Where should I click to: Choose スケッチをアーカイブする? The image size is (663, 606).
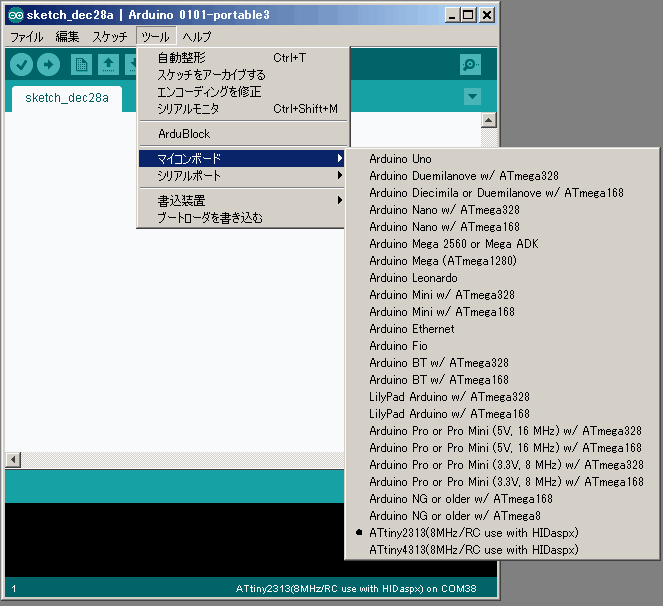[x=244, y=75]
